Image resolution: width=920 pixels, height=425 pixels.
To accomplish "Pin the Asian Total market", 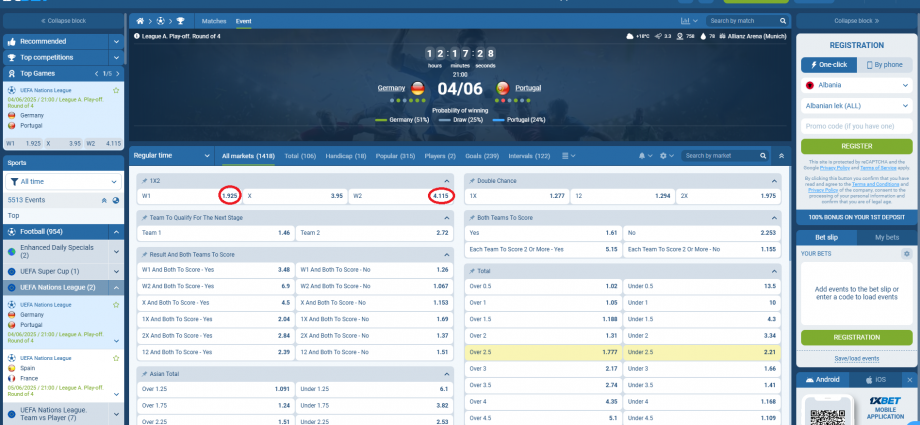I will pos(144,374).
